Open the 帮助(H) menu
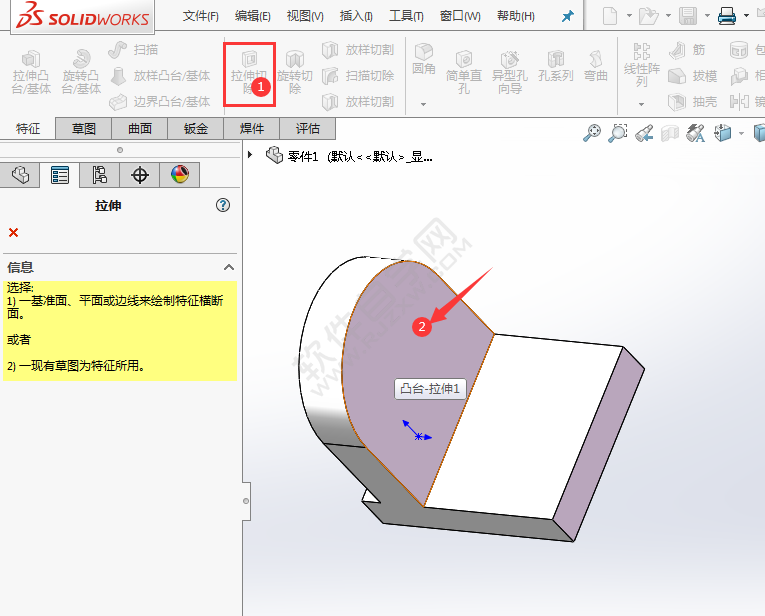765x616 pixels. (x=516, y=16)
